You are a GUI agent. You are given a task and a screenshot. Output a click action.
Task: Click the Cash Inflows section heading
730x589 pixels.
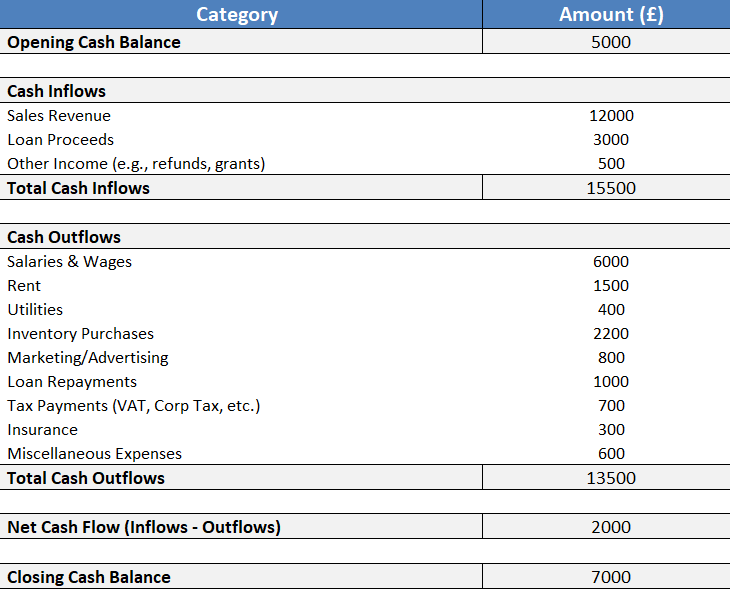56,91
